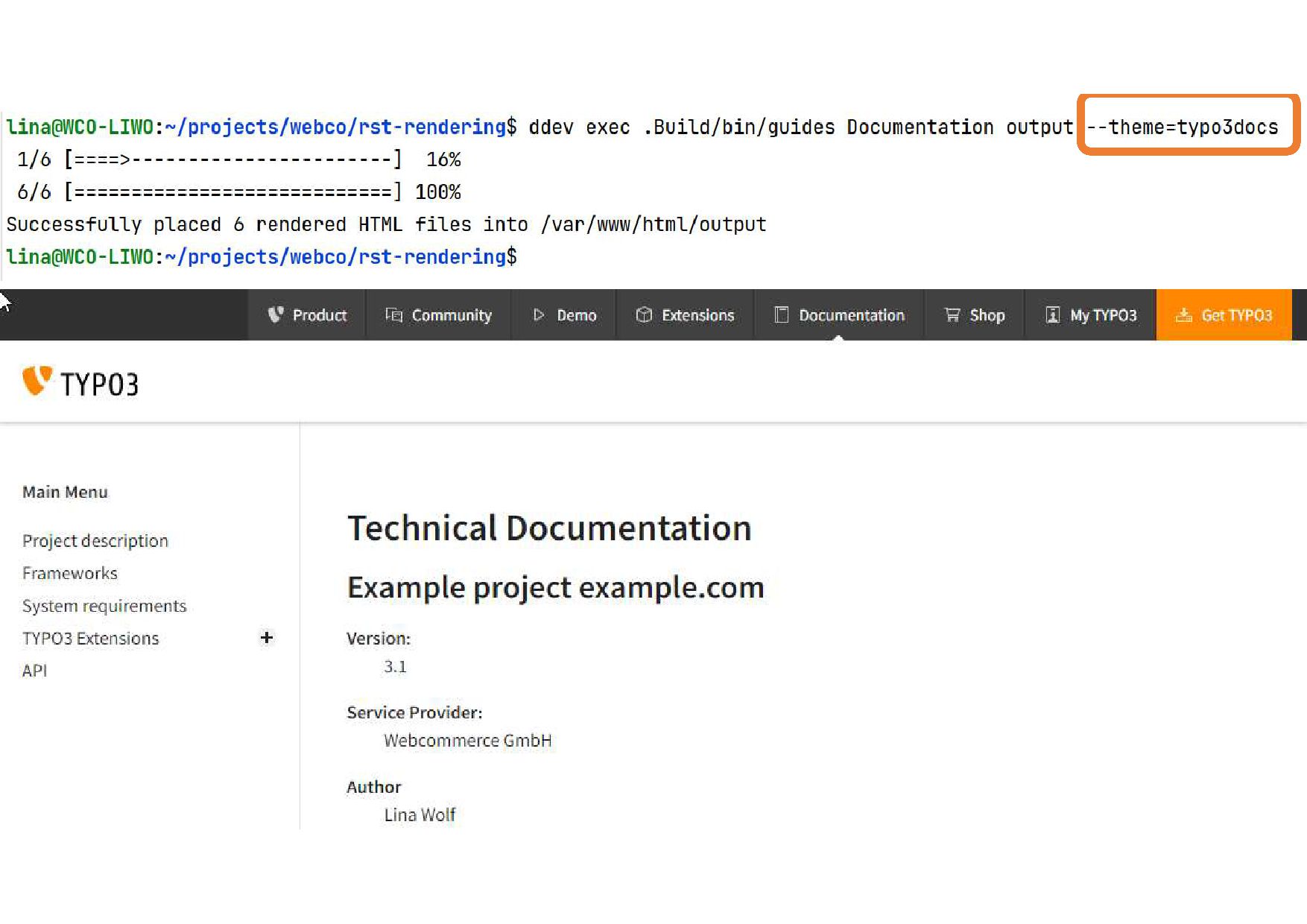Click the Webcommerce GmbH provider text

coord(468,741)
